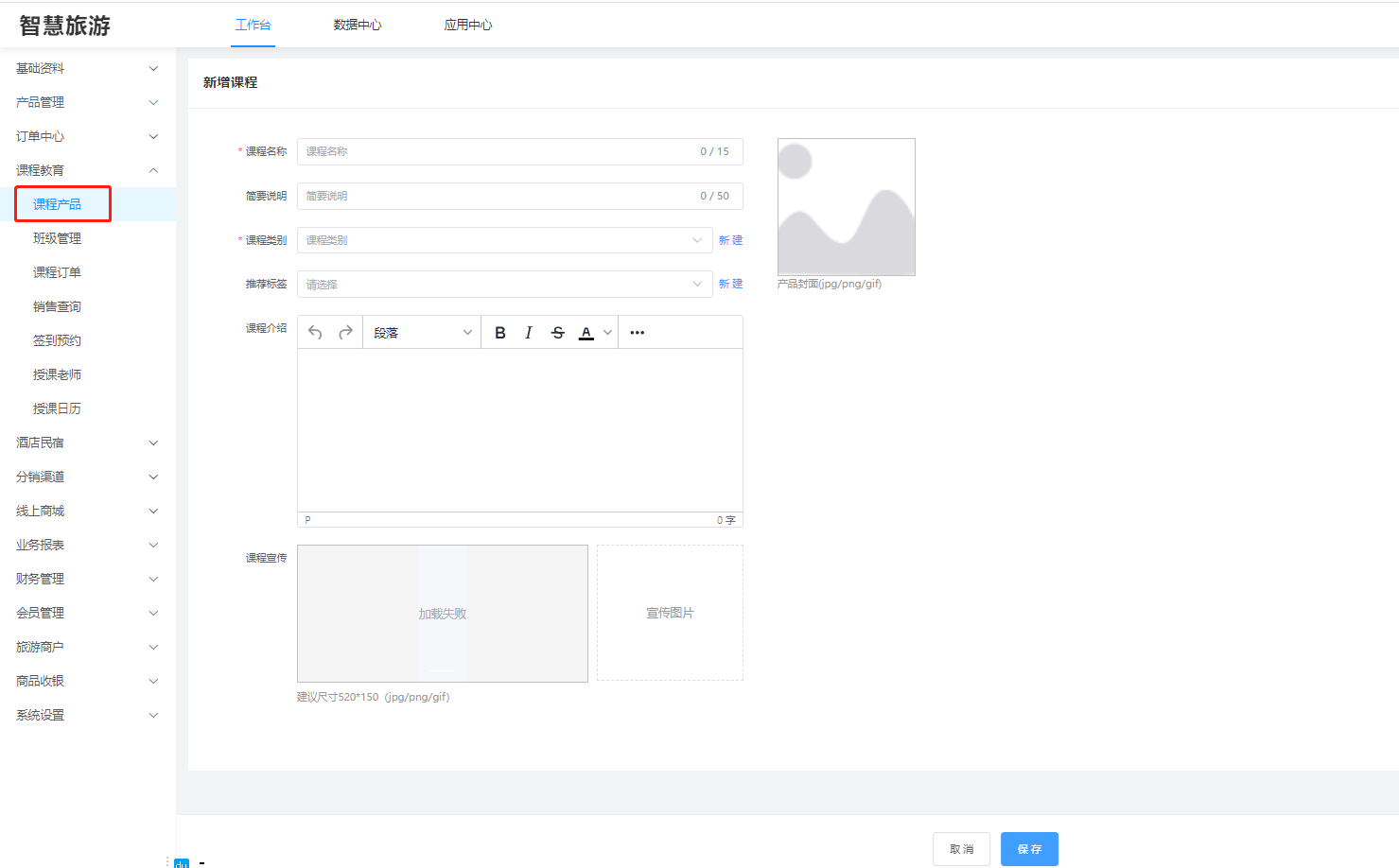This screenshot has height=868, width=1399.
Task: Toggle bold formatting in the editor
Action: click(500, 333)
